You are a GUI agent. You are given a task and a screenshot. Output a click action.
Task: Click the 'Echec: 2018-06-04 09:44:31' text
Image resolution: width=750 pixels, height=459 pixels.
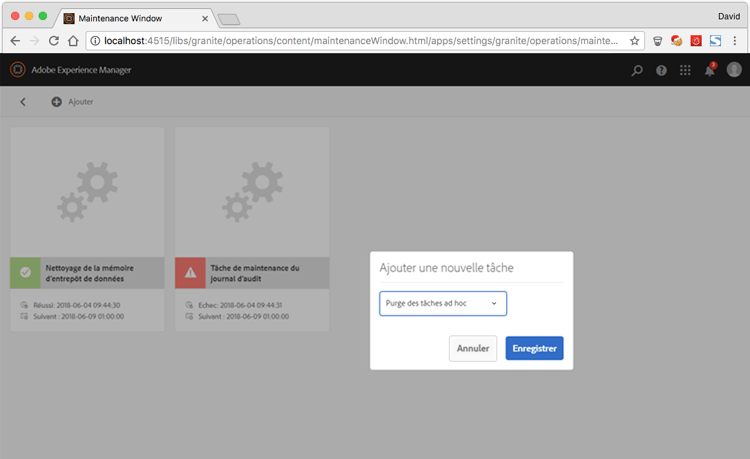point(240,305)
